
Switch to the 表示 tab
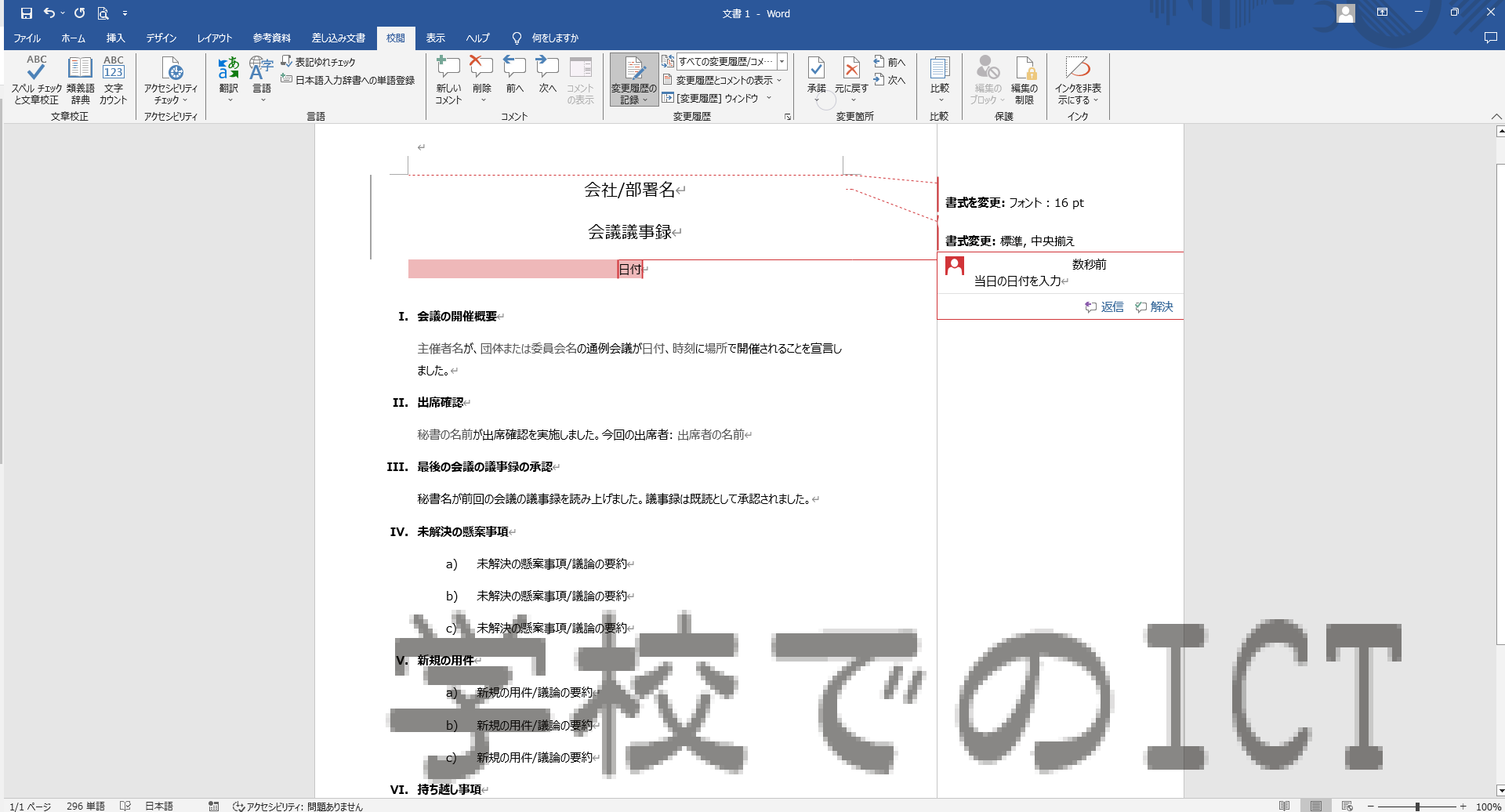click(x=435, y=38)
